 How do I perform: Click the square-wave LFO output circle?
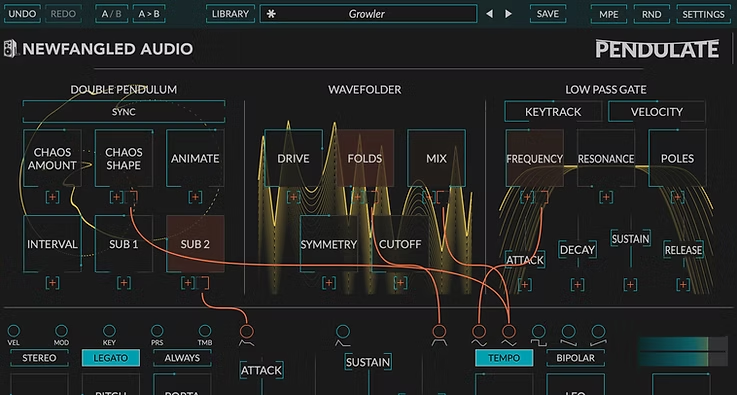(x=539, y=332)
